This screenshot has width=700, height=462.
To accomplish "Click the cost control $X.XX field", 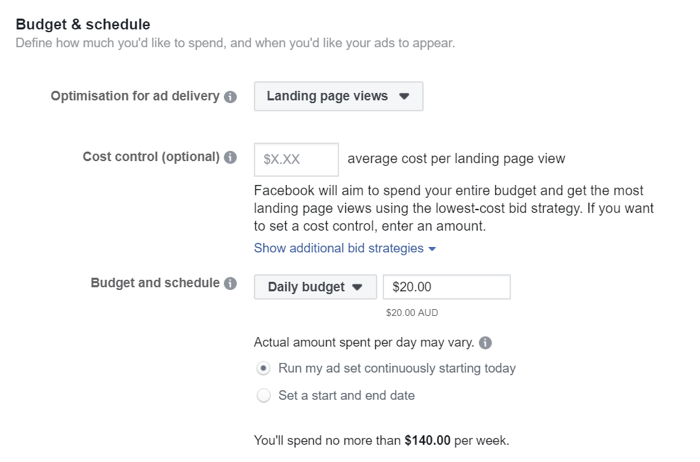I will (x=296, y=159).
